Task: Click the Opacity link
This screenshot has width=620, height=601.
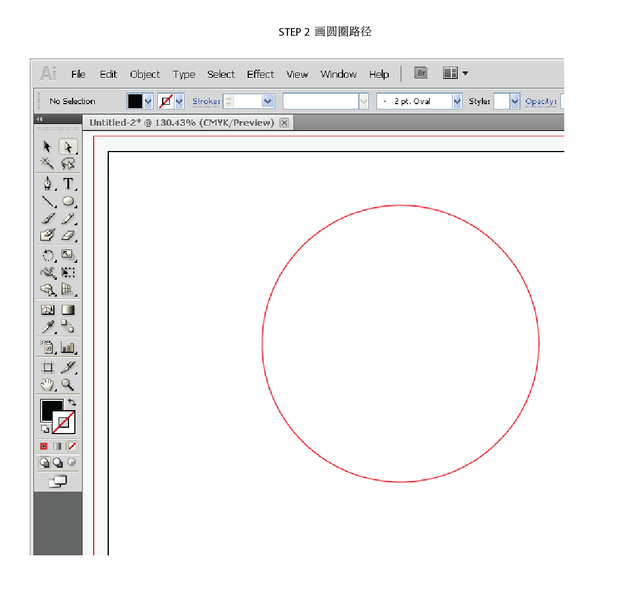Action: point(541,101)
